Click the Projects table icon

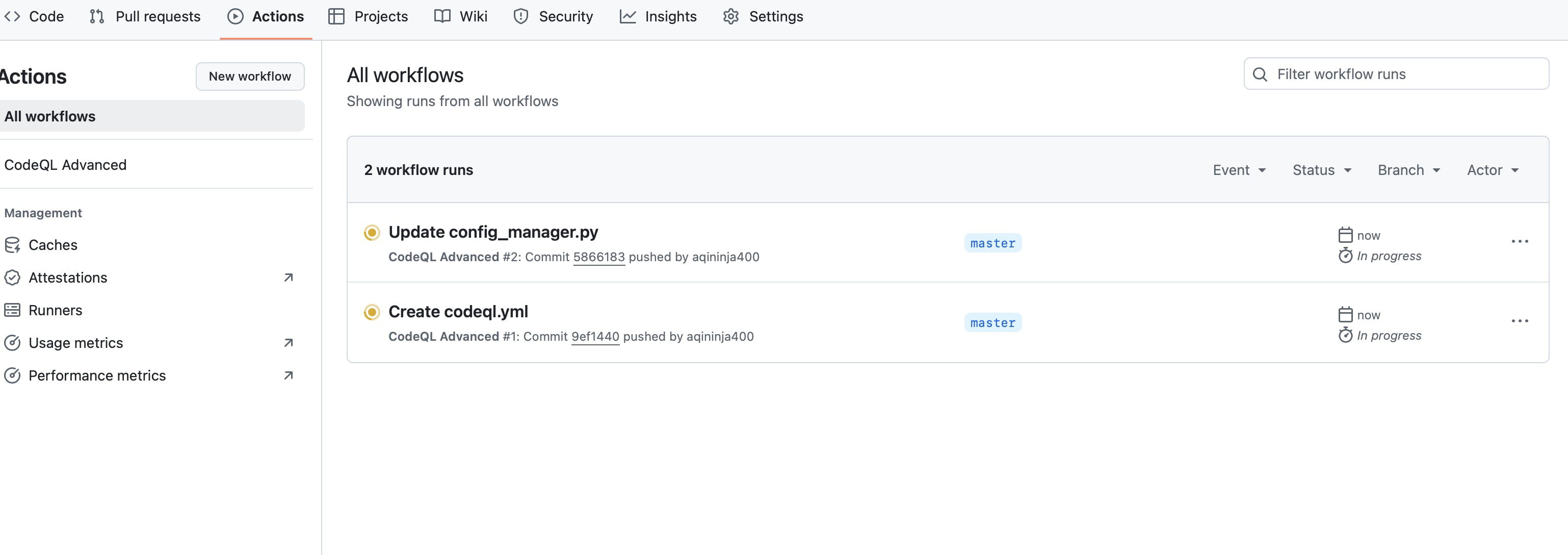coord(336,16)
